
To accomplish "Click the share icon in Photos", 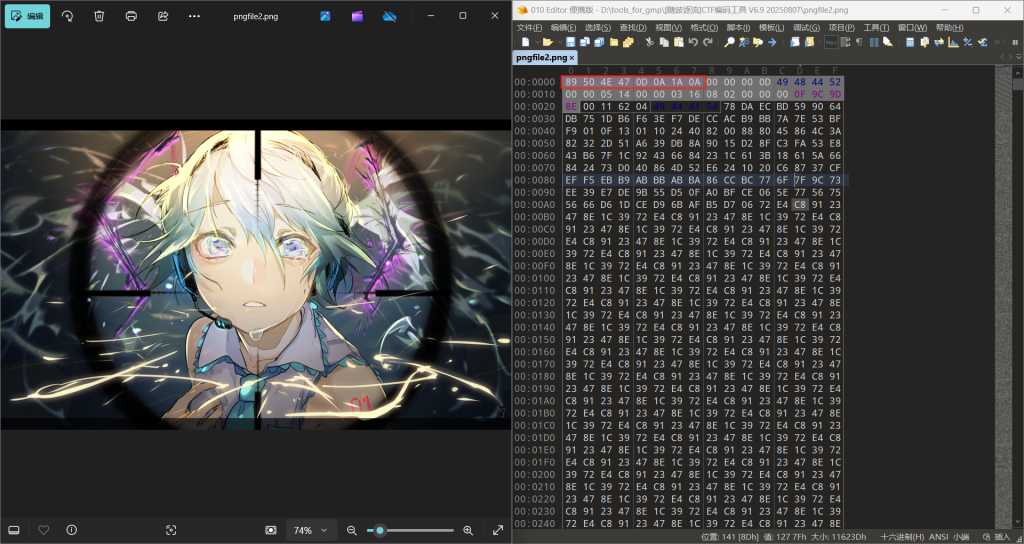I will pyautogui.click(x=163, y=16).
